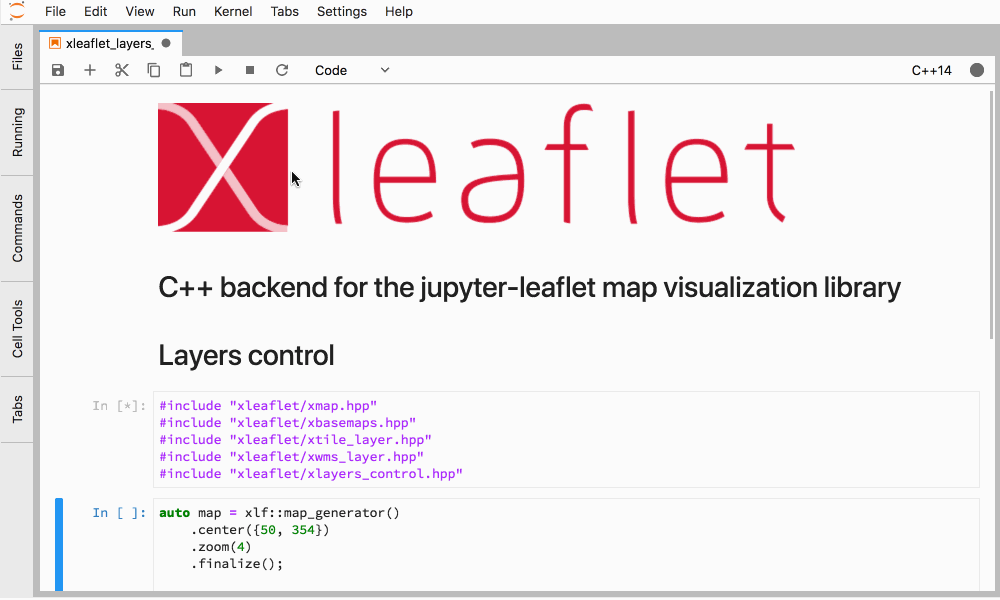Screen dimensions: 1000x600
Task: Interrupt the kernel with stop icon
Action: (x=250, y=70)
